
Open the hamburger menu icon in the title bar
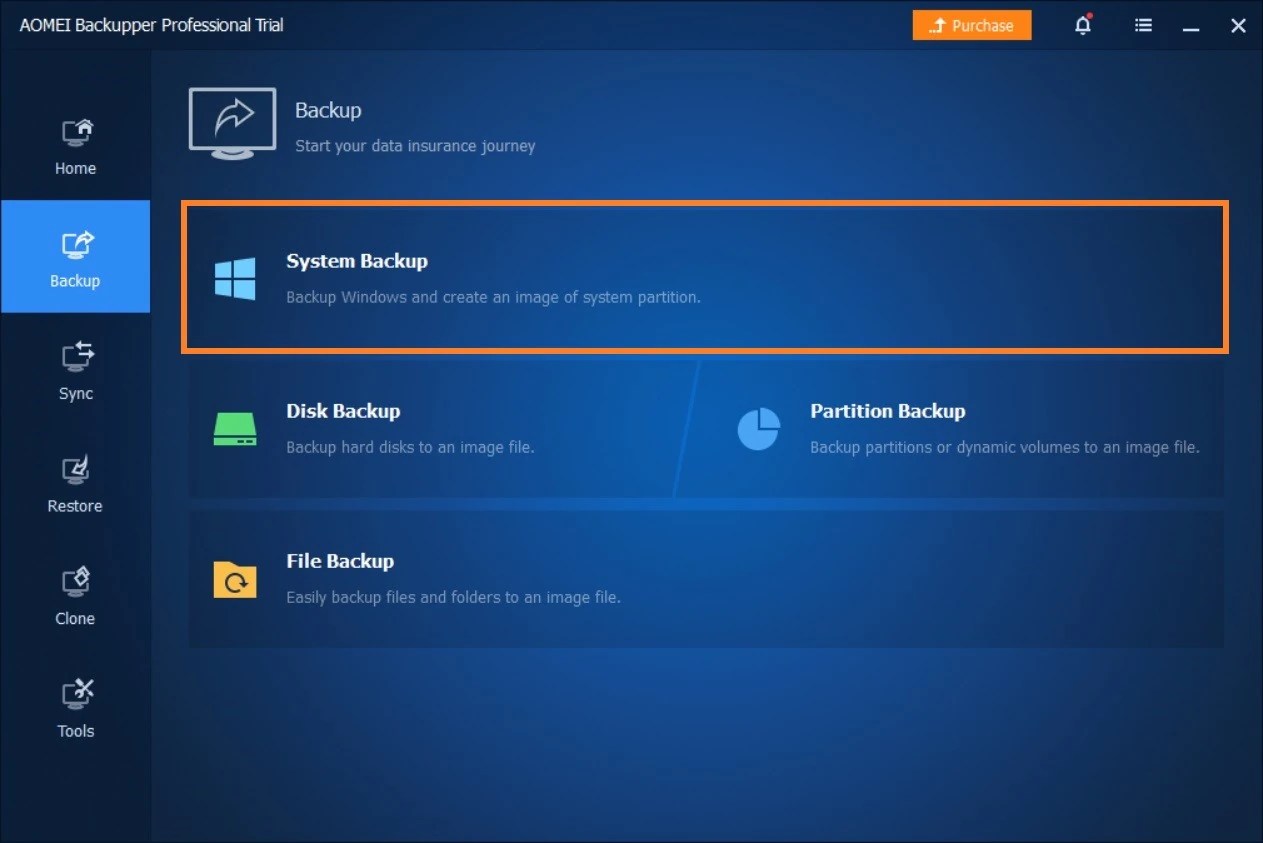click(x=1143, y=25)
